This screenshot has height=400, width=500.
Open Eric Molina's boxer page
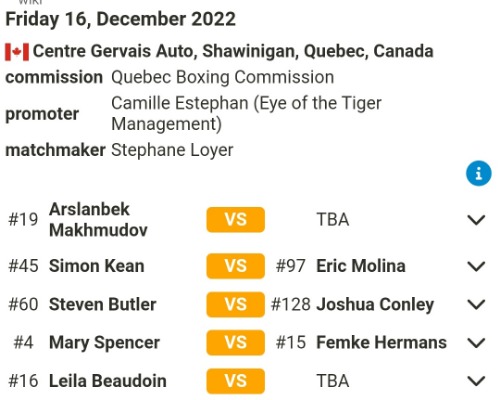(361, 266)
